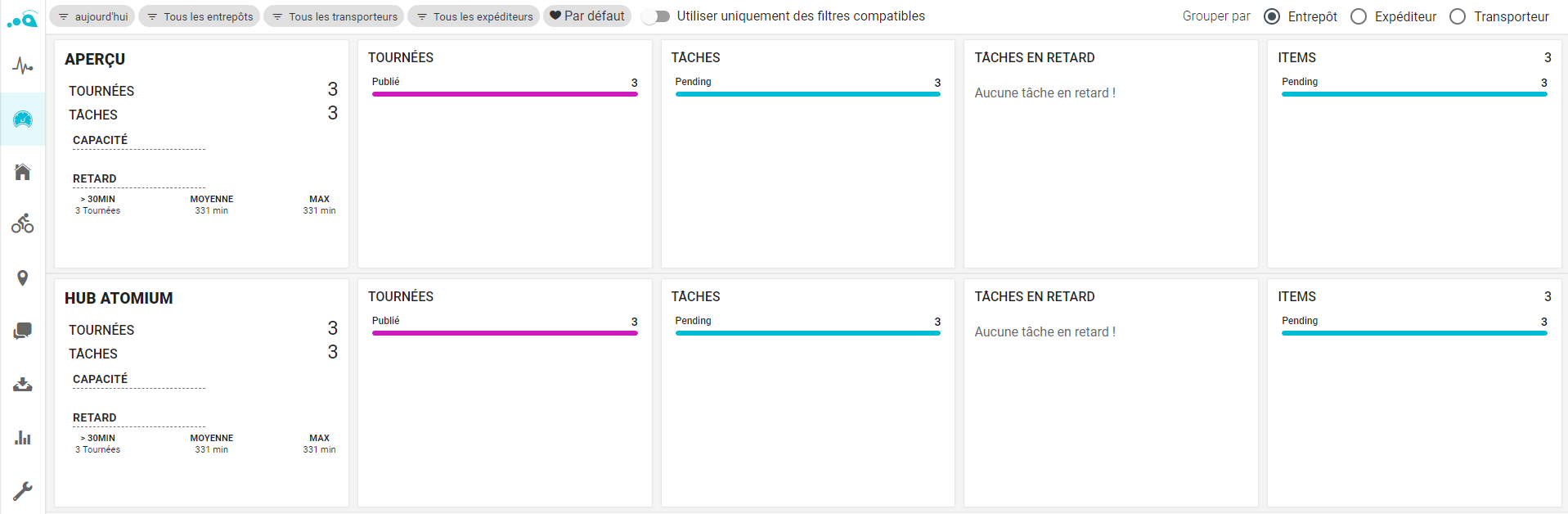This screenshot has width=1568, height=514.
Task: Click the inbox download sidebar icon
Action: pos(23,385)
